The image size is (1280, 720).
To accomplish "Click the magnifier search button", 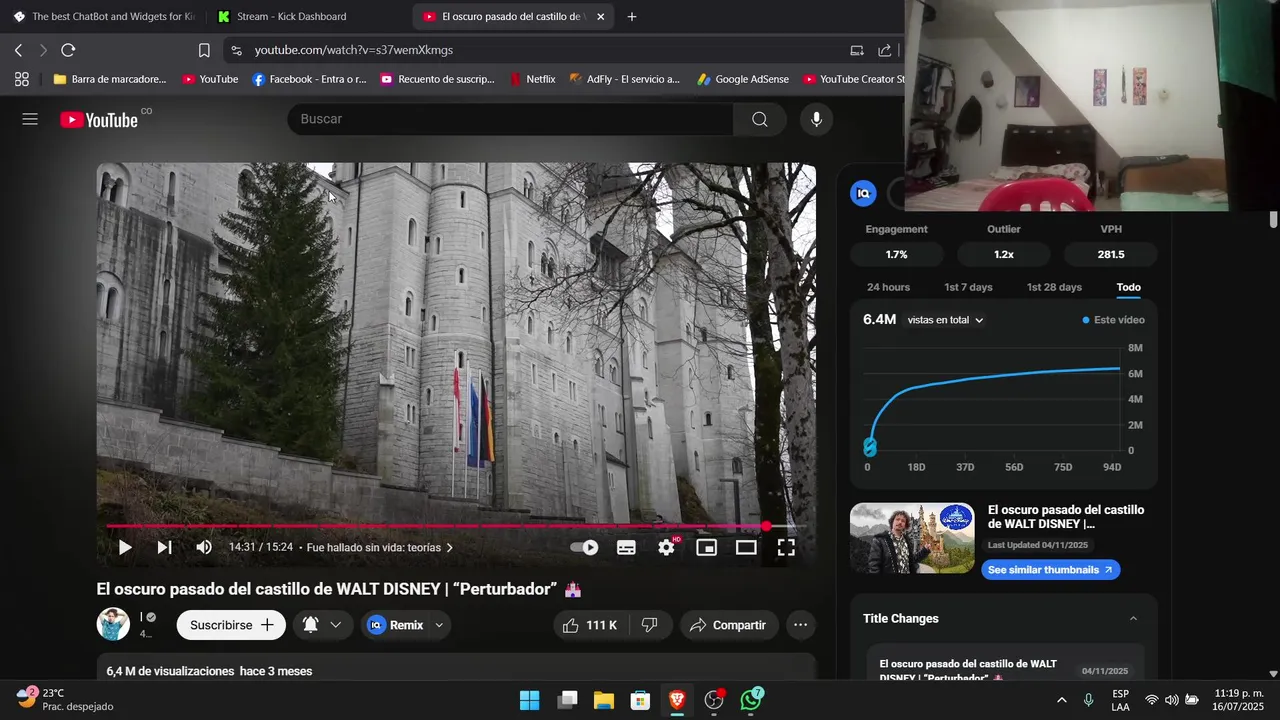I will (760, 119).
